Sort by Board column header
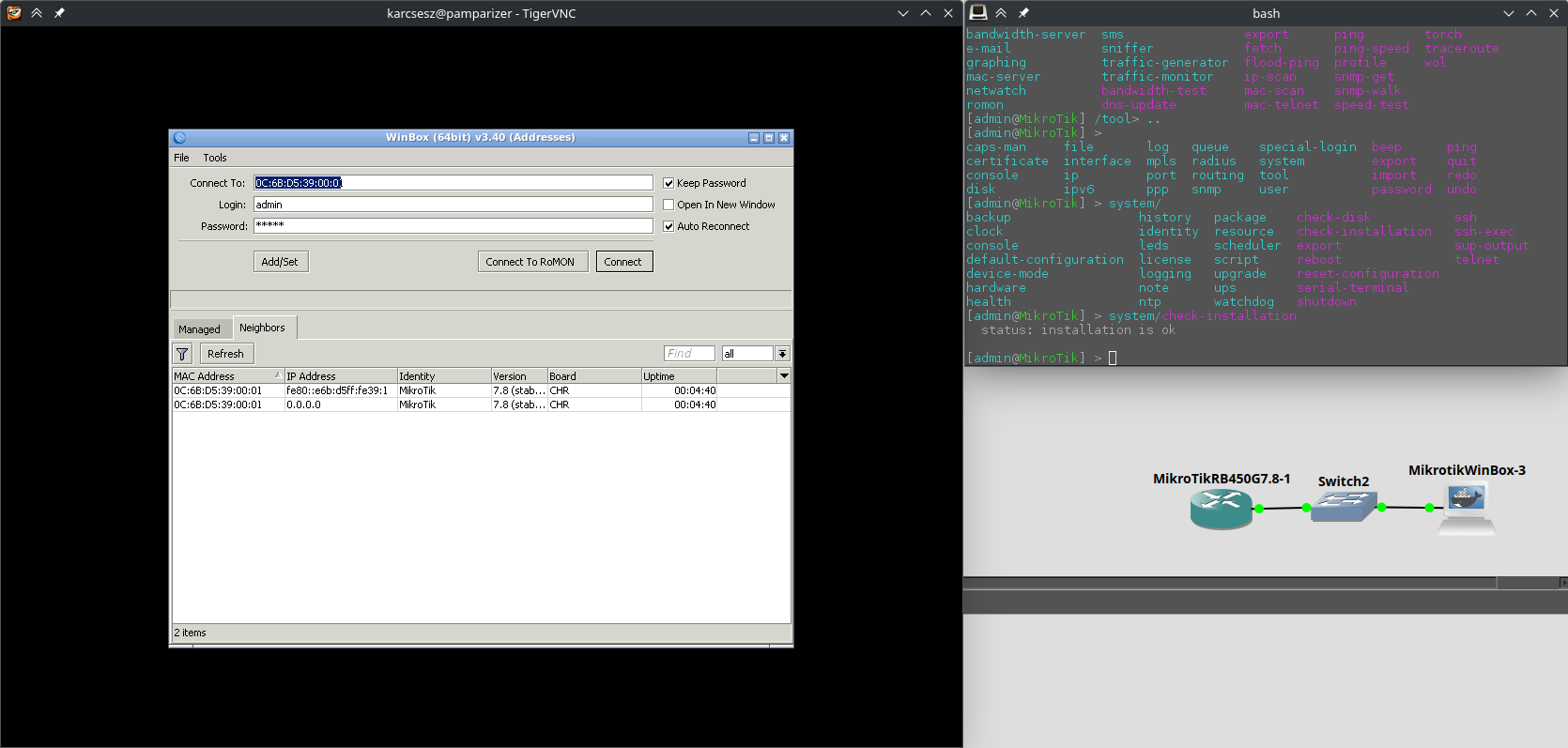Image resolution: width=1568 pixels, height=748 pixels. click(593, 375)
